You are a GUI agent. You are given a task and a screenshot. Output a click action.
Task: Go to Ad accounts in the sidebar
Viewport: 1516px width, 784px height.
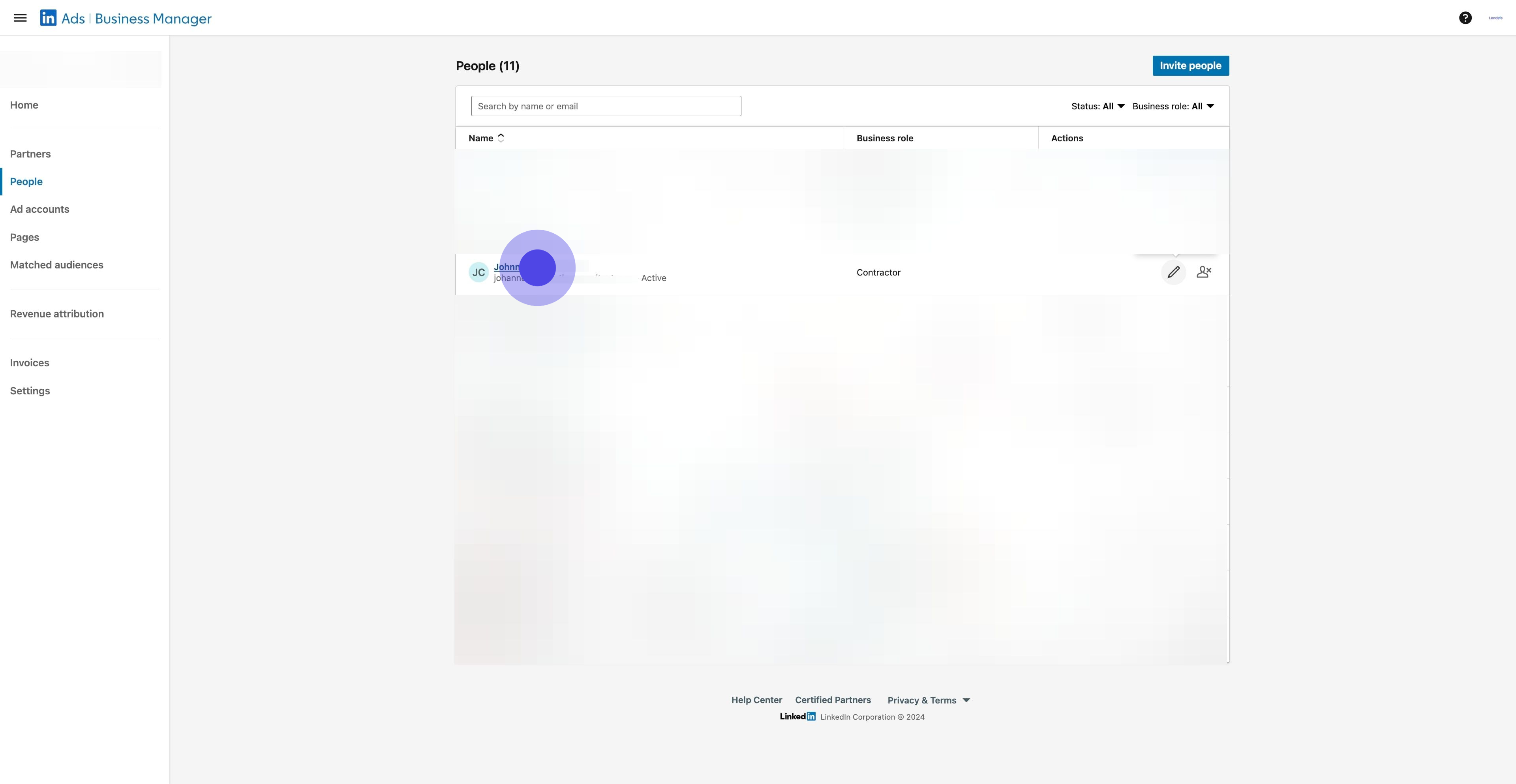click(x=39, y=209)
